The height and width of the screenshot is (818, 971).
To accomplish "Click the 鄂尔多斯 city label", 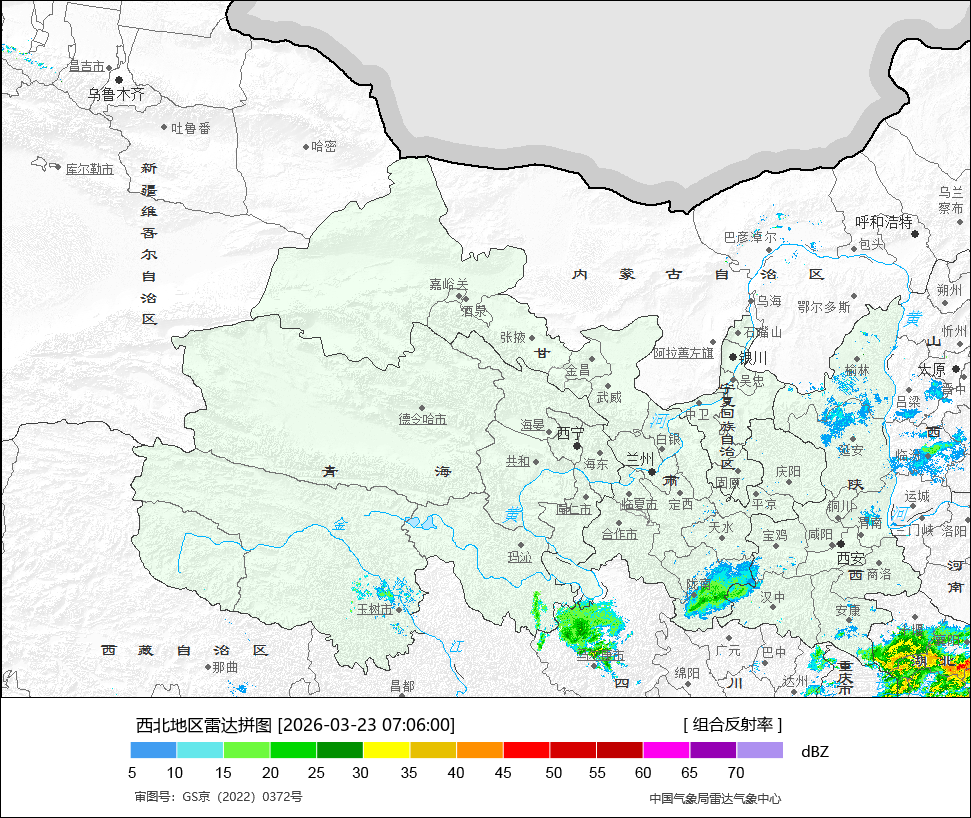I will pyautogui.click(x=824, y=307).
